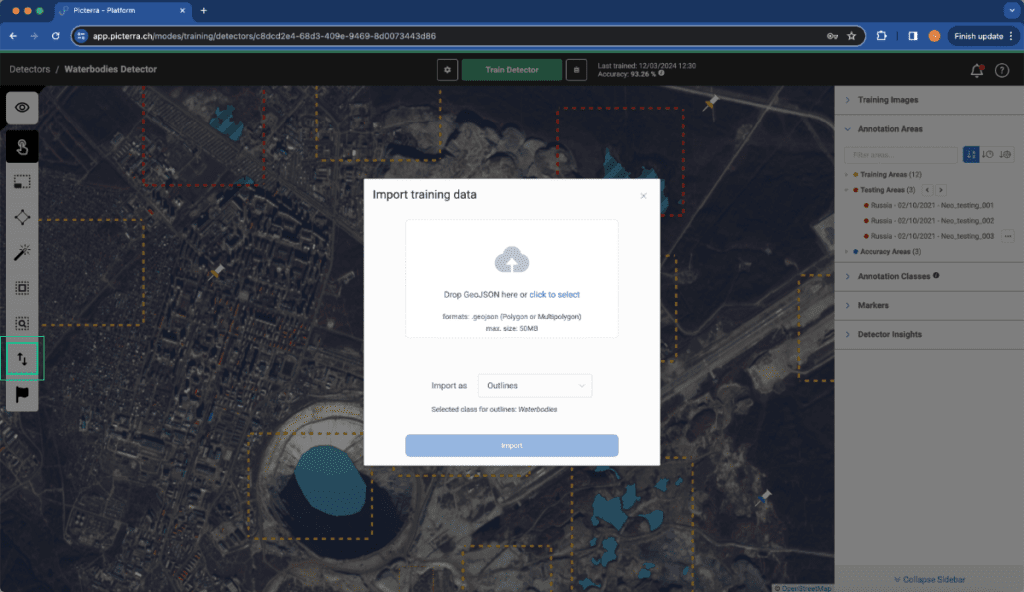1024x592 pixels.
Task: Click the help question mark icon
Action: [x=1002, y=70]
